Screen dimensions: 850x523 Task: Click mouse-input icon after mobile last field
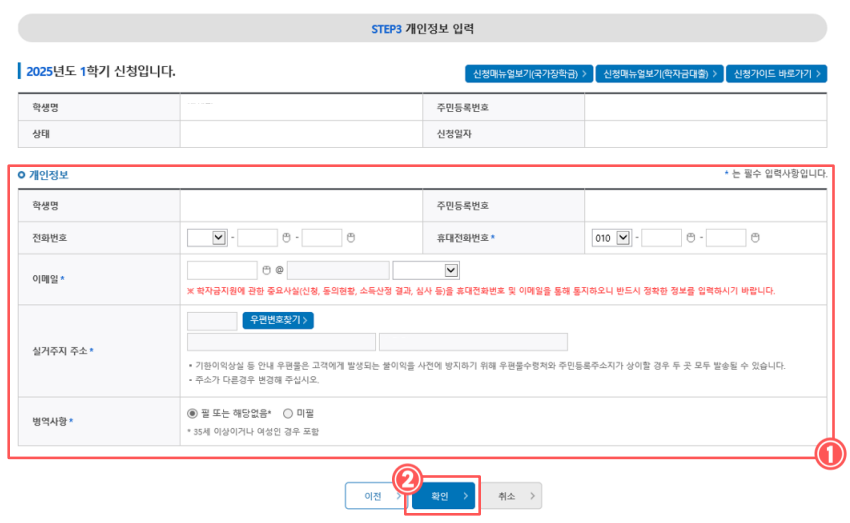coord(755,237)
